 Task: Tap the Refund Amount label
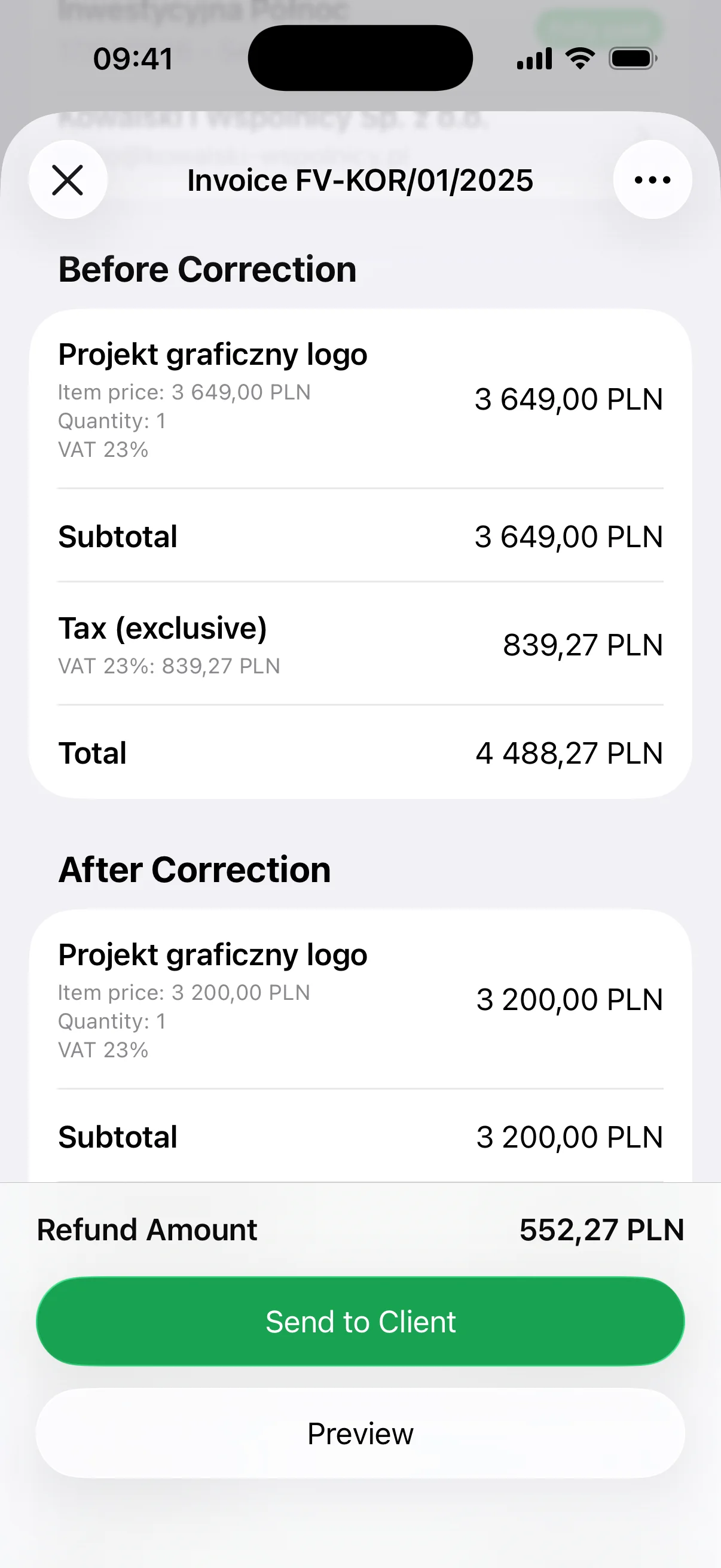coord(147,1230)
